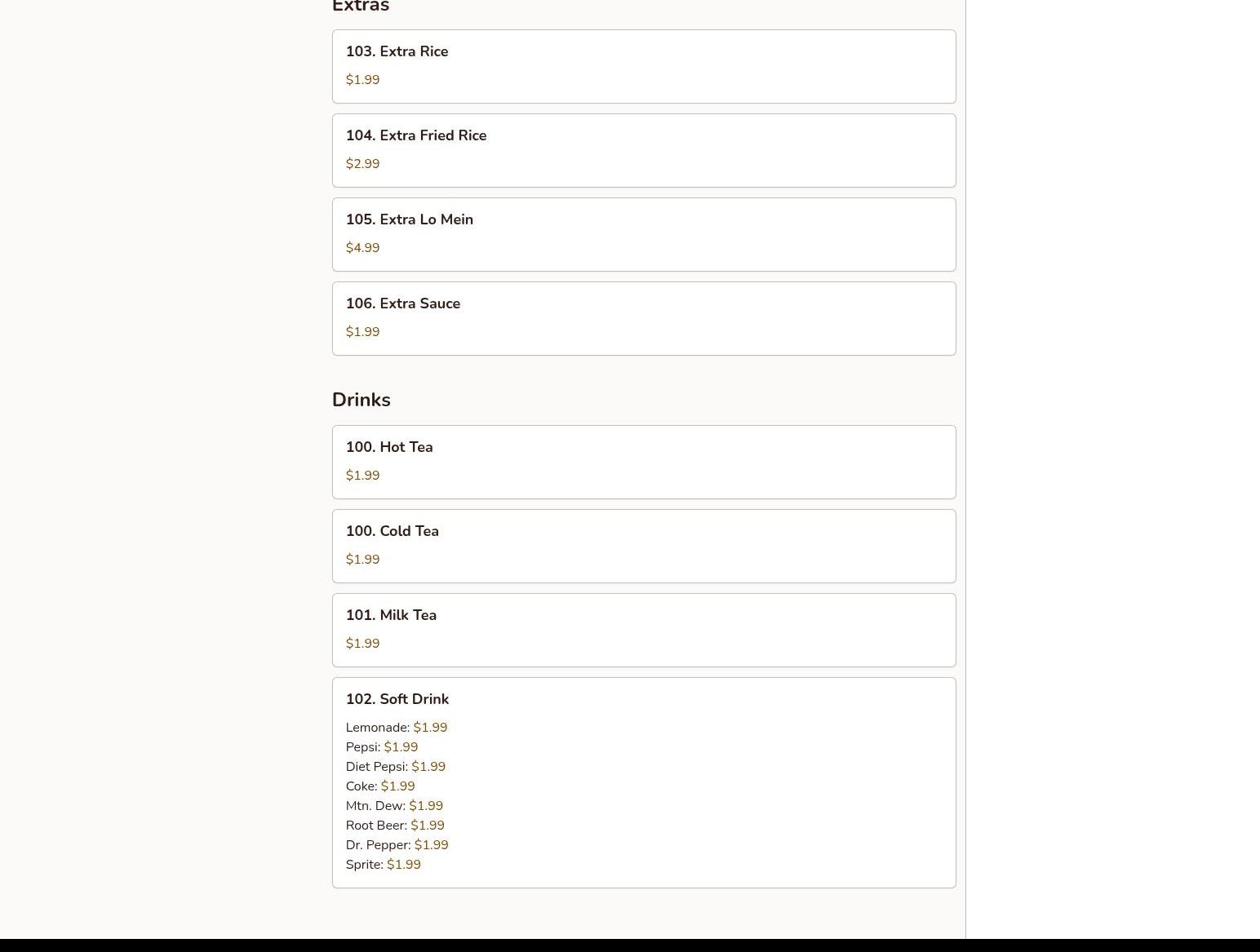Click the $4.99 price under Extra Lo Mein
The height and width of the screenshot is (952, 1260).
(x=362, y=248)
